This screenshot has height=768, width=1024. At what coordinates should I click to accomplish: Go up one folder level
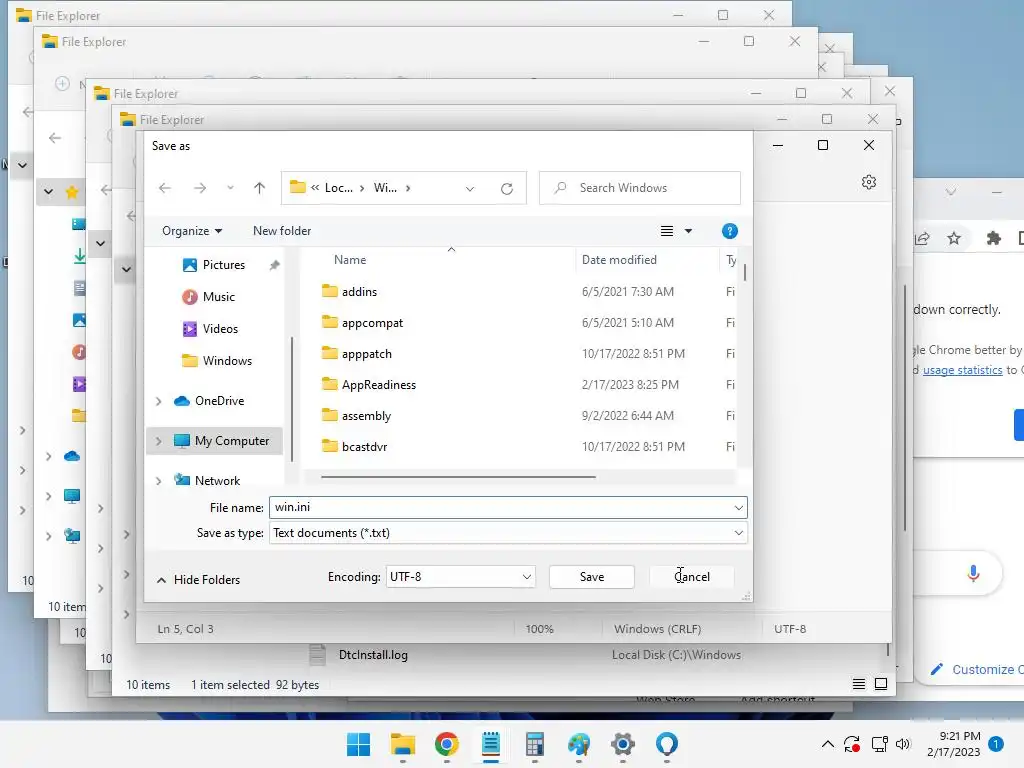point(259,188)
